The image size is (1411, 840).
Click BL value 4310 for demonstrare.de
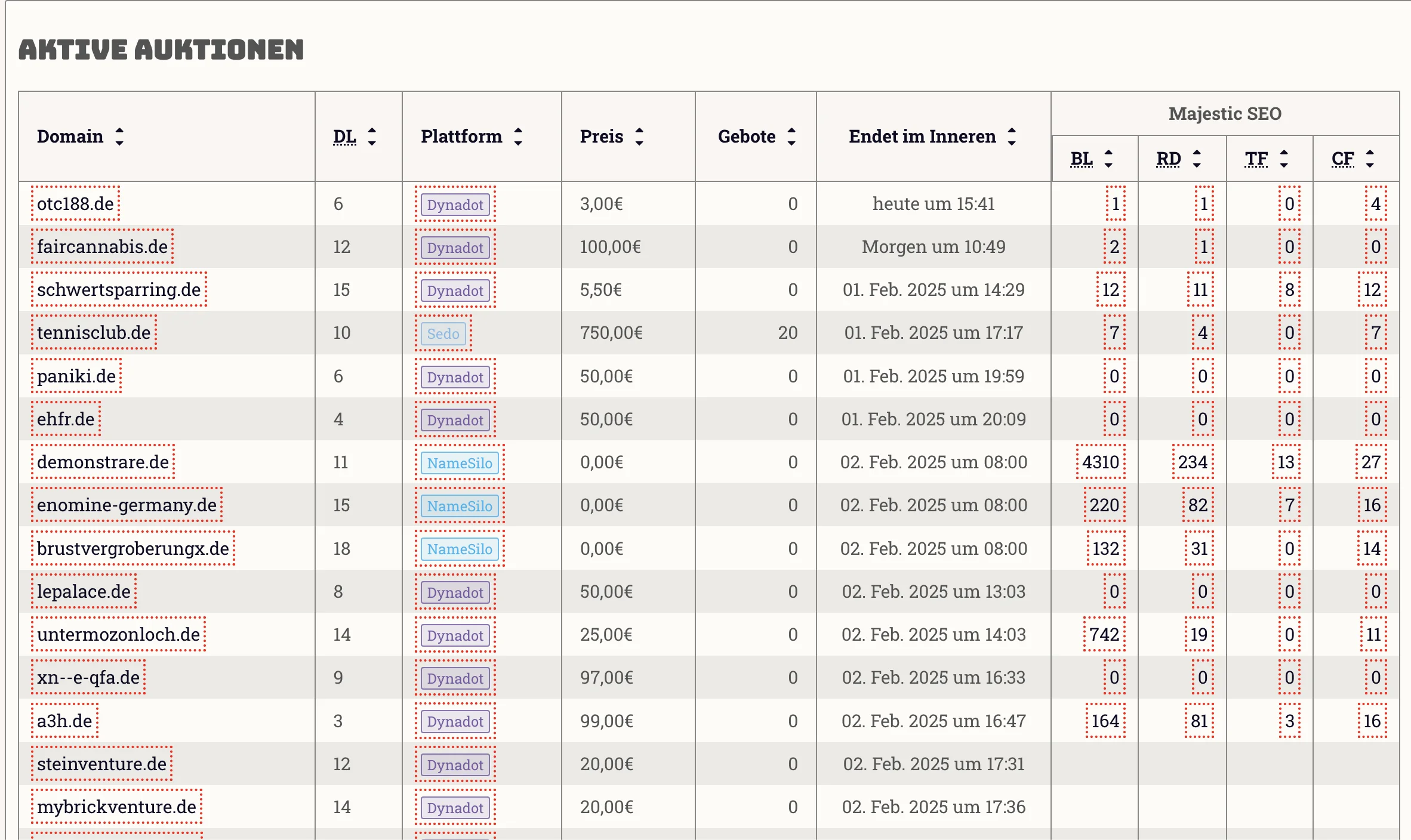[1101, 462]
